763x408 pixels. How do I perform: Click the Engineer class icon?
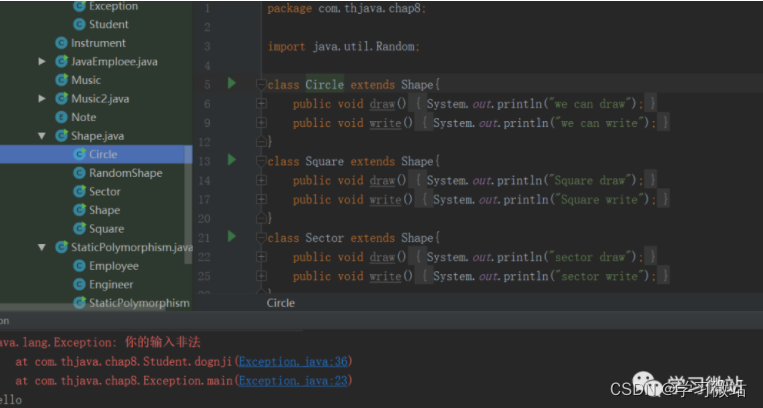79,284
